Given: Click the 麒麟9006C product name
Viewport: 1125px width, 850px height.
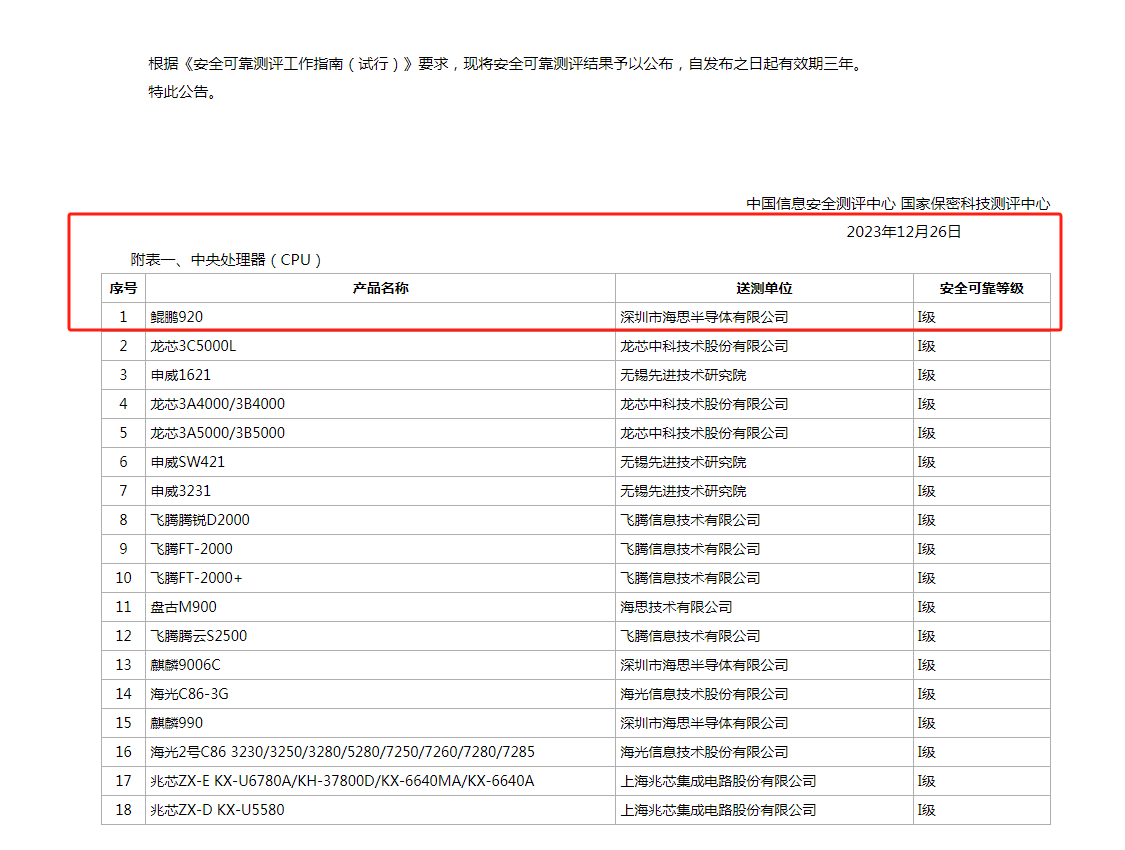Looking at the screenshot, I should [186, 665].
